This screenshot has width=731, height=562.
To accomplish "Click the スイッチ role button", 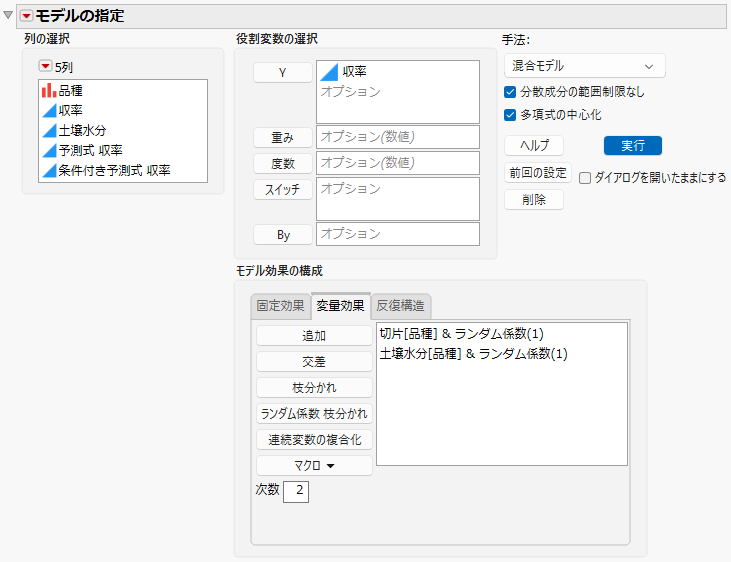I will [x=283, y=189].
